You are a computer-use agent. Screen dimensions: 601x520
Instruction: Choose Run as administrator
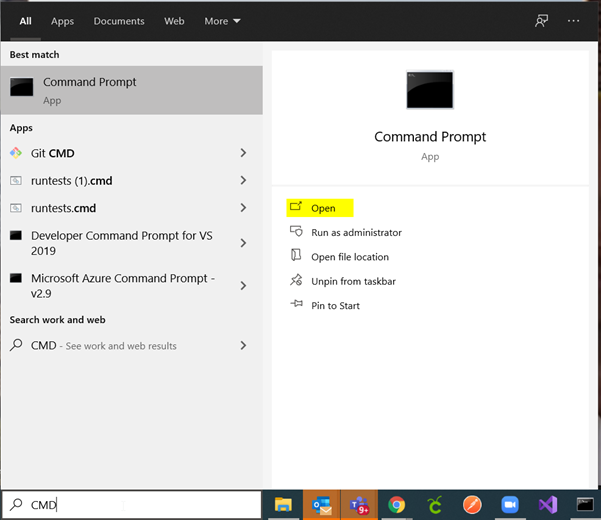(356, 232)
